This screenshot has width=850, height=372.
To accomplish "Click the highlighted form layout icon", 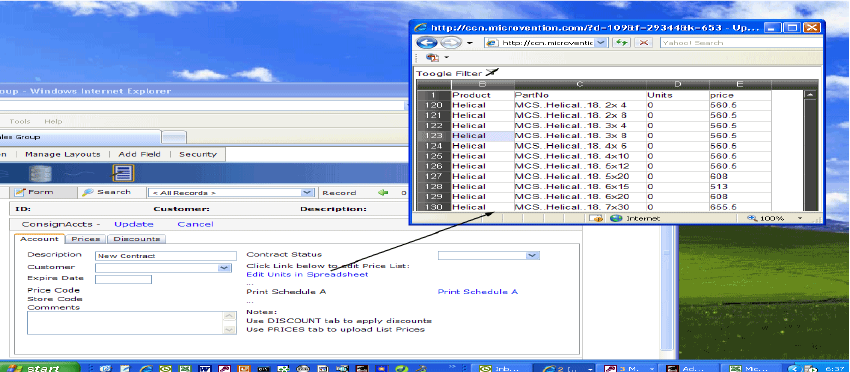I will point(123,173).
